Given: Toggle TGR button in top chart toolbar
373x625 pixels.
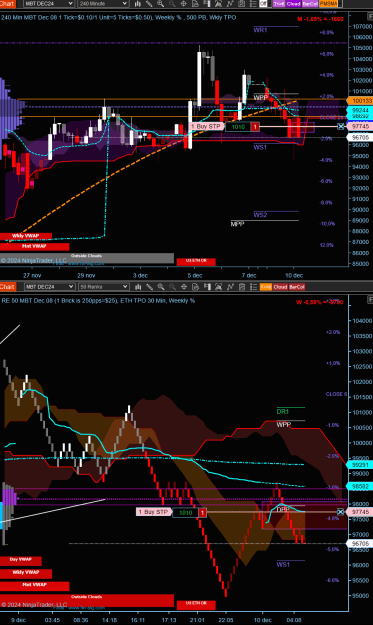Looking at the screenshot, I should (x=279, y=4).
